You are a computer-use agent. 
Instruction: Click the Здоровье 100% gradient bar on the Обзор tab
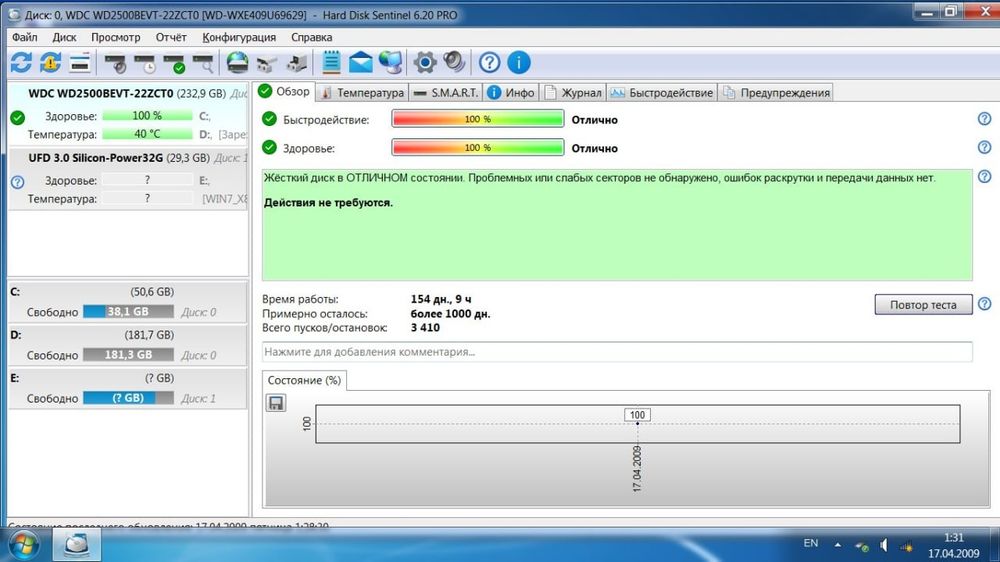[478, 147]
